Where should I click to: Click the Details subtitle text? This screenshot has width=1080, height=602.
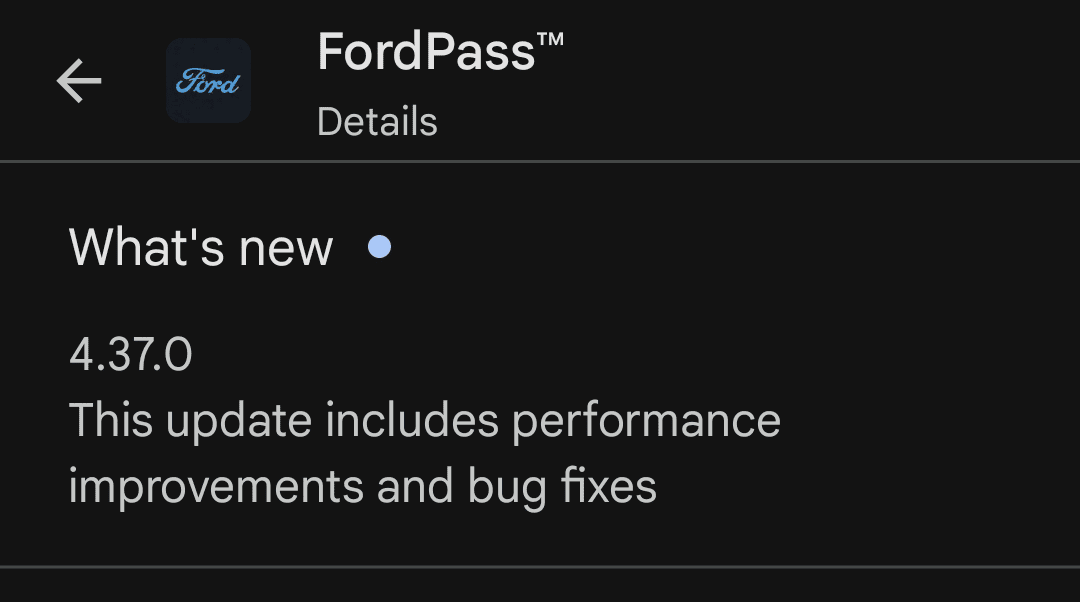click(377, 122)
